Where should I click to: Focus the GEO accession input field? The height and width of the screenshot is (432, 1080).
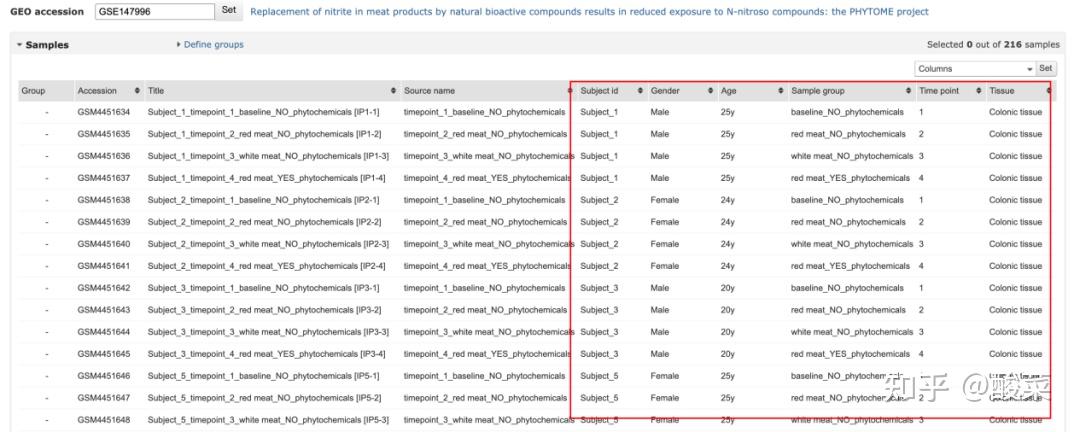click(154, 11)
